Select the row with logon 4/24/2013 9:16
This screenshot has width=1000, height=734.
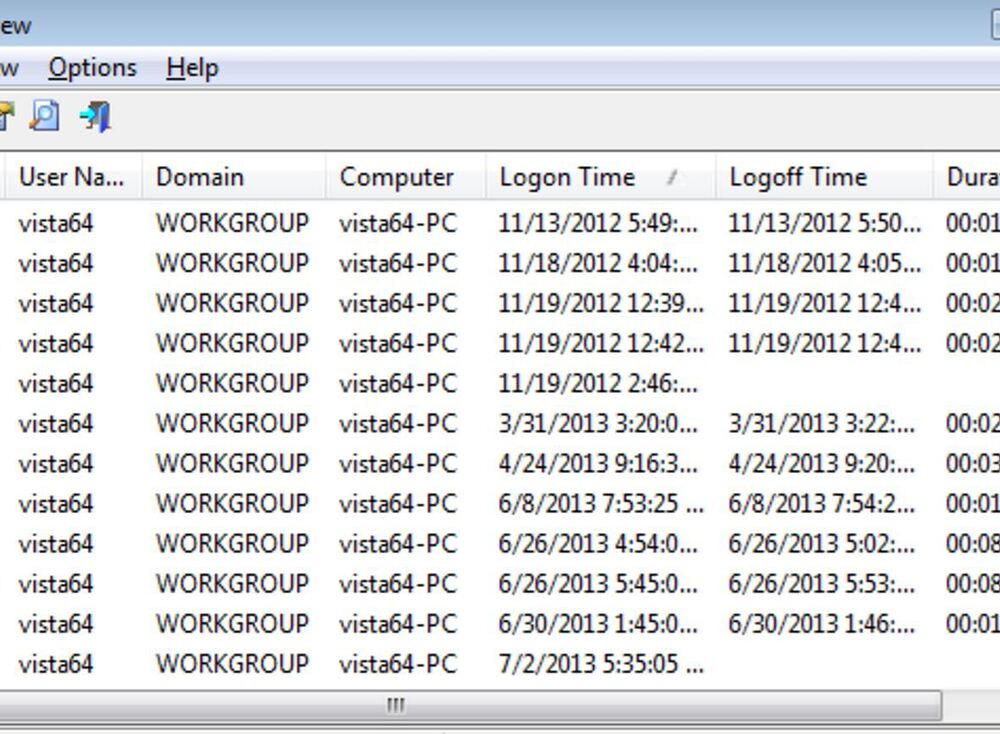pyautogui.click(x=500, y=464)
